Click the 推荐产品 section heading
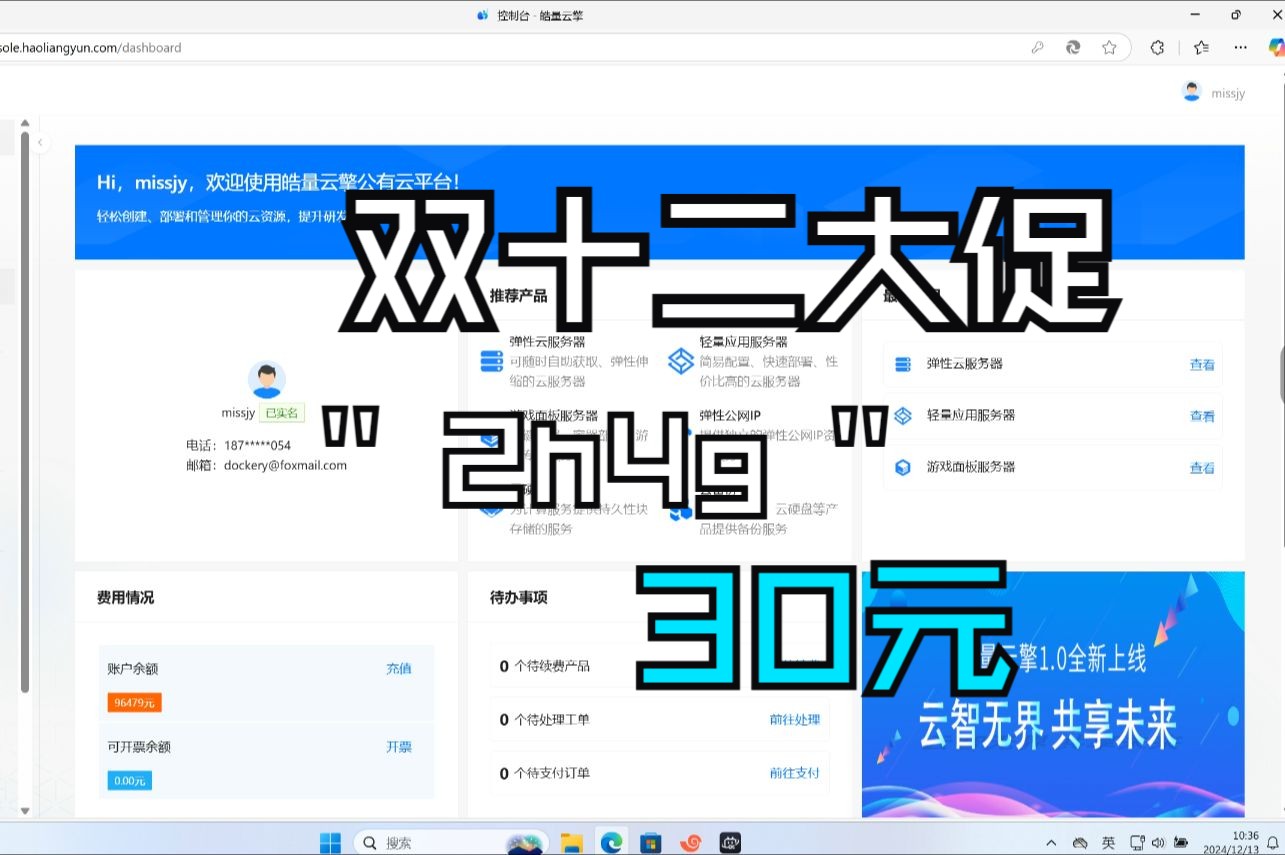This screenshot has width=1285, height=855. 519,296
